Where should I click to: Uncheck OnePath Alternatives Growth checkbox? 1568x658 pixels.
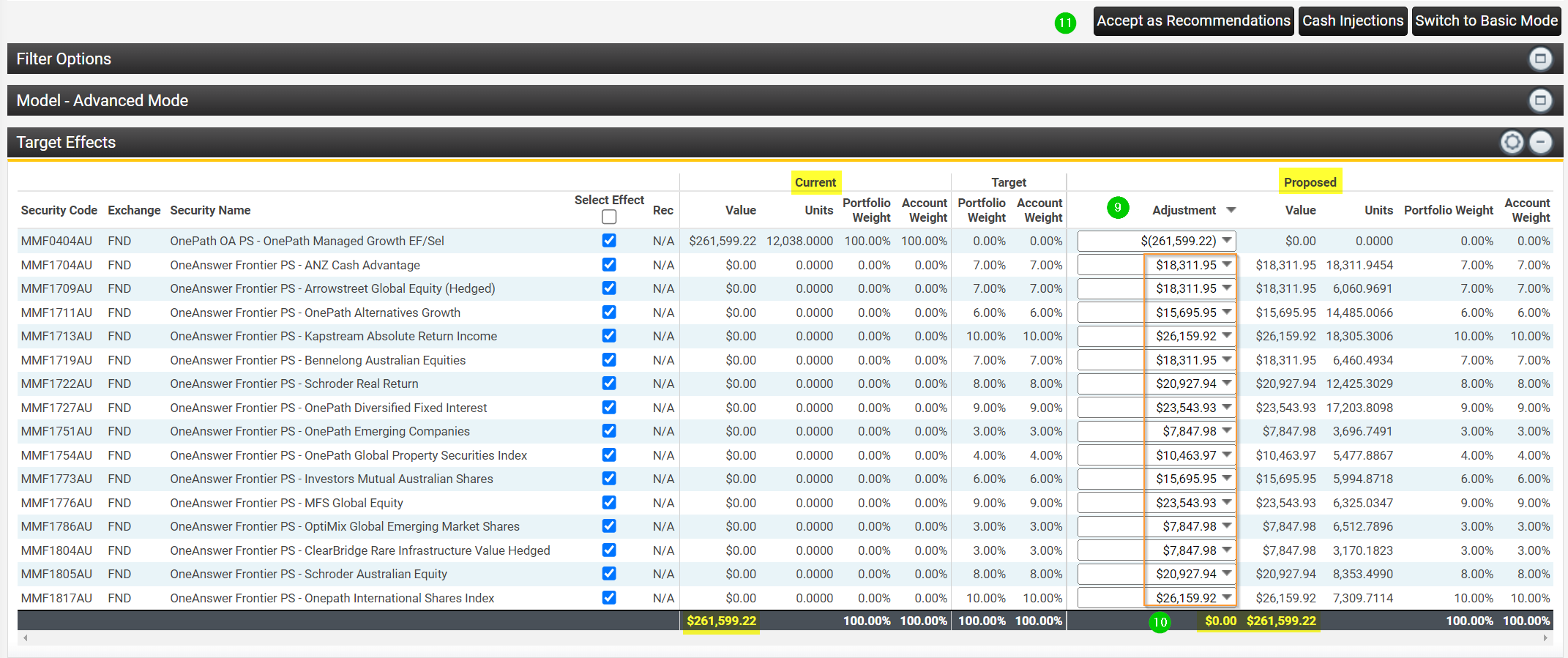[x=609, y=312]
